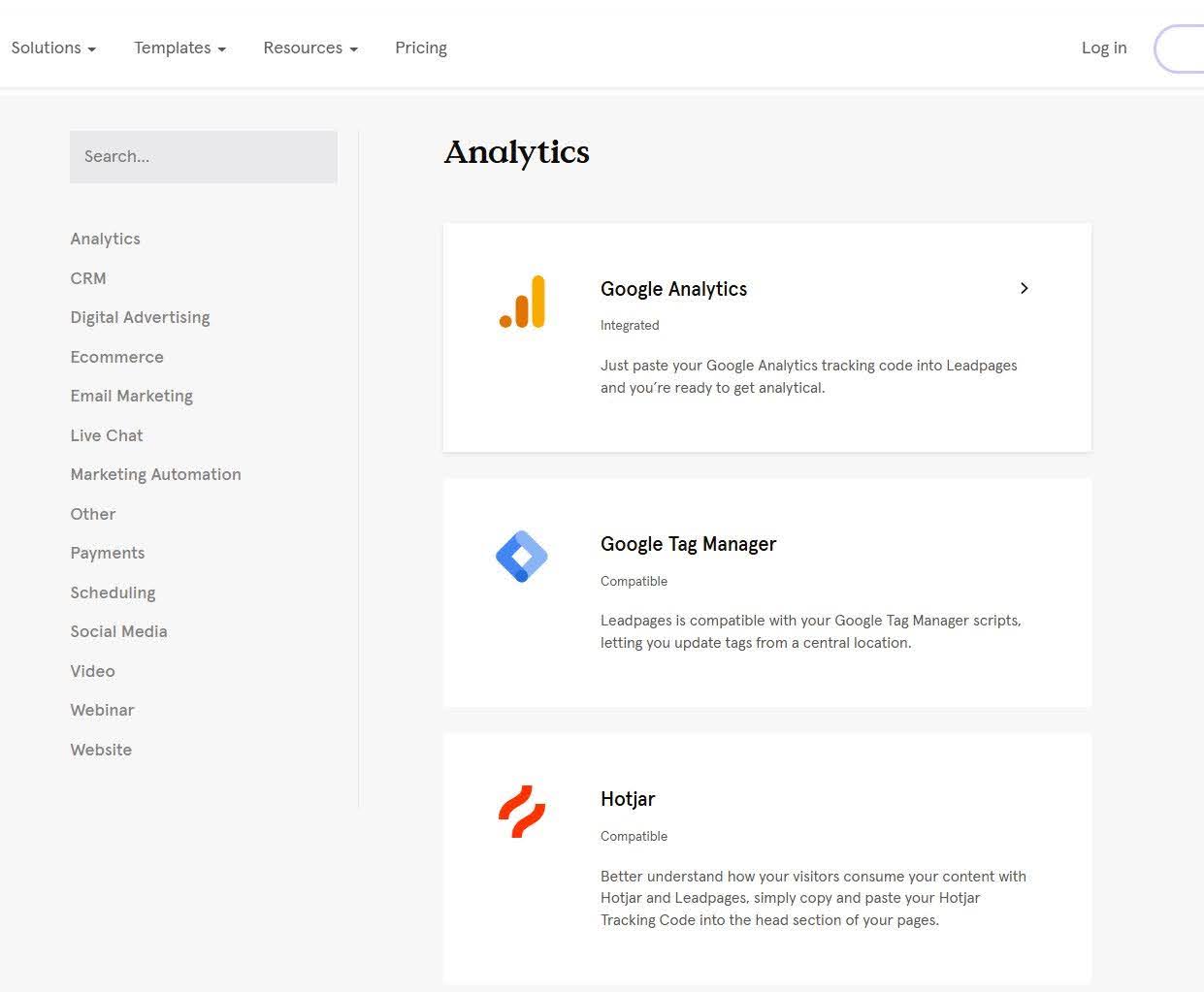Select the CRM category

88,278
